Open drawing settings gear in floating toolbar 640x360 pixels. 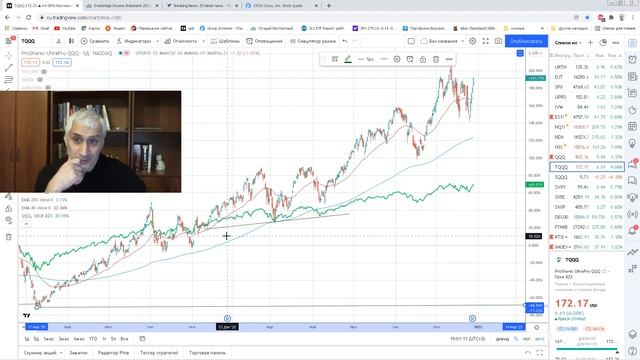(397, 59)
